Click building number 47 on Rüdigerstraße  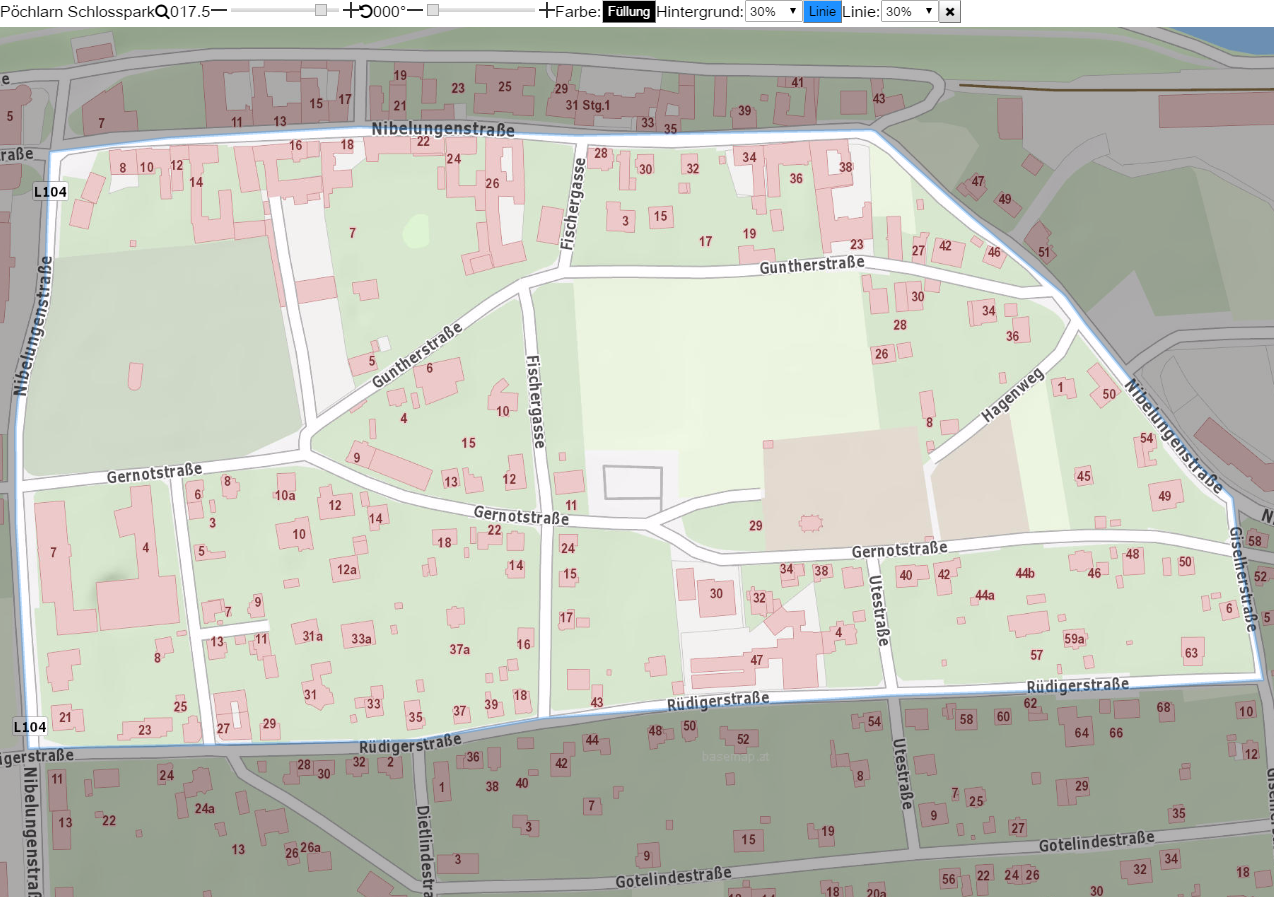[756, 660]
